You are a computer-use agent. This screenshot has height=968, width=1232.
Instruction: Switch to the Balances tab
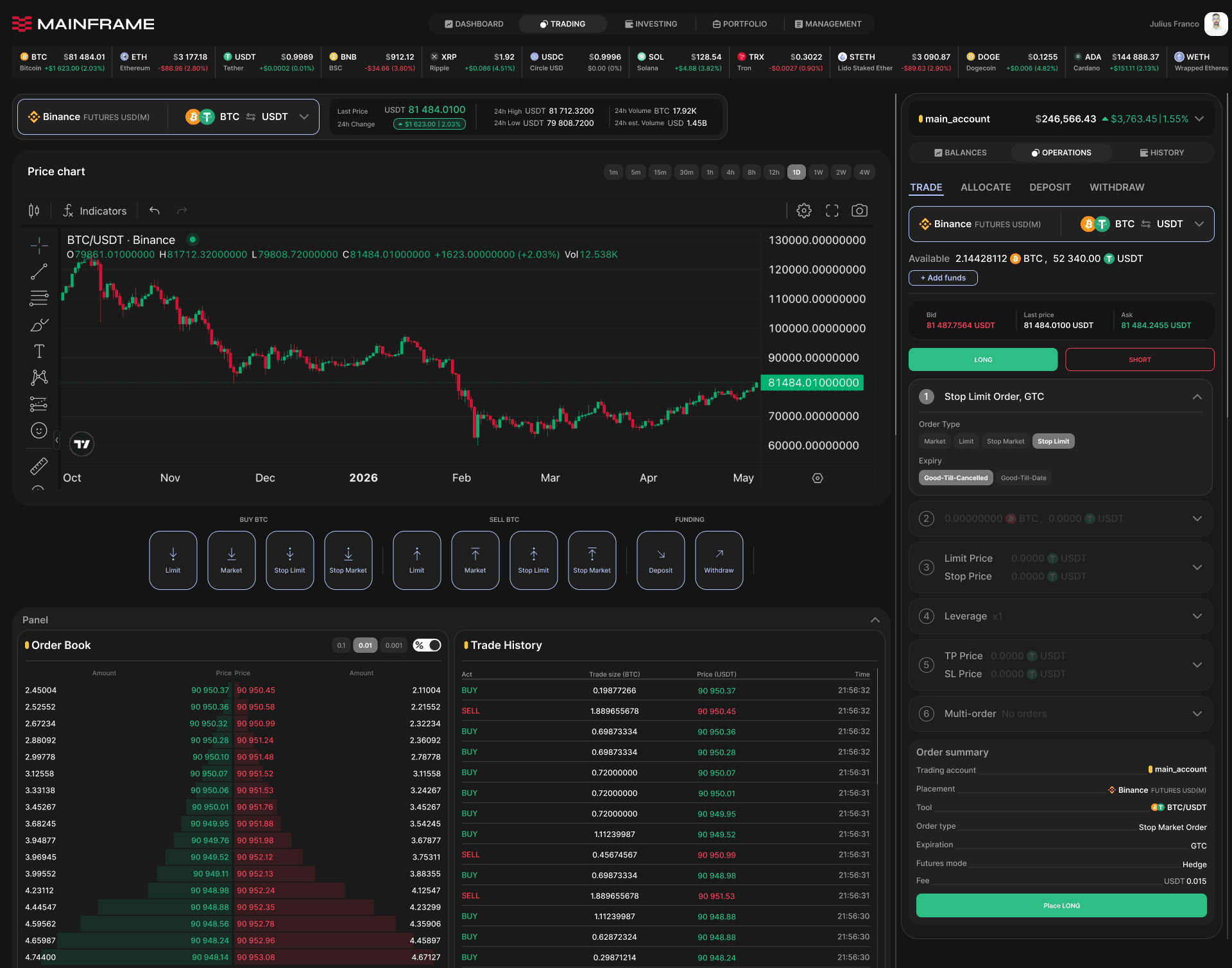coord(961,153)
